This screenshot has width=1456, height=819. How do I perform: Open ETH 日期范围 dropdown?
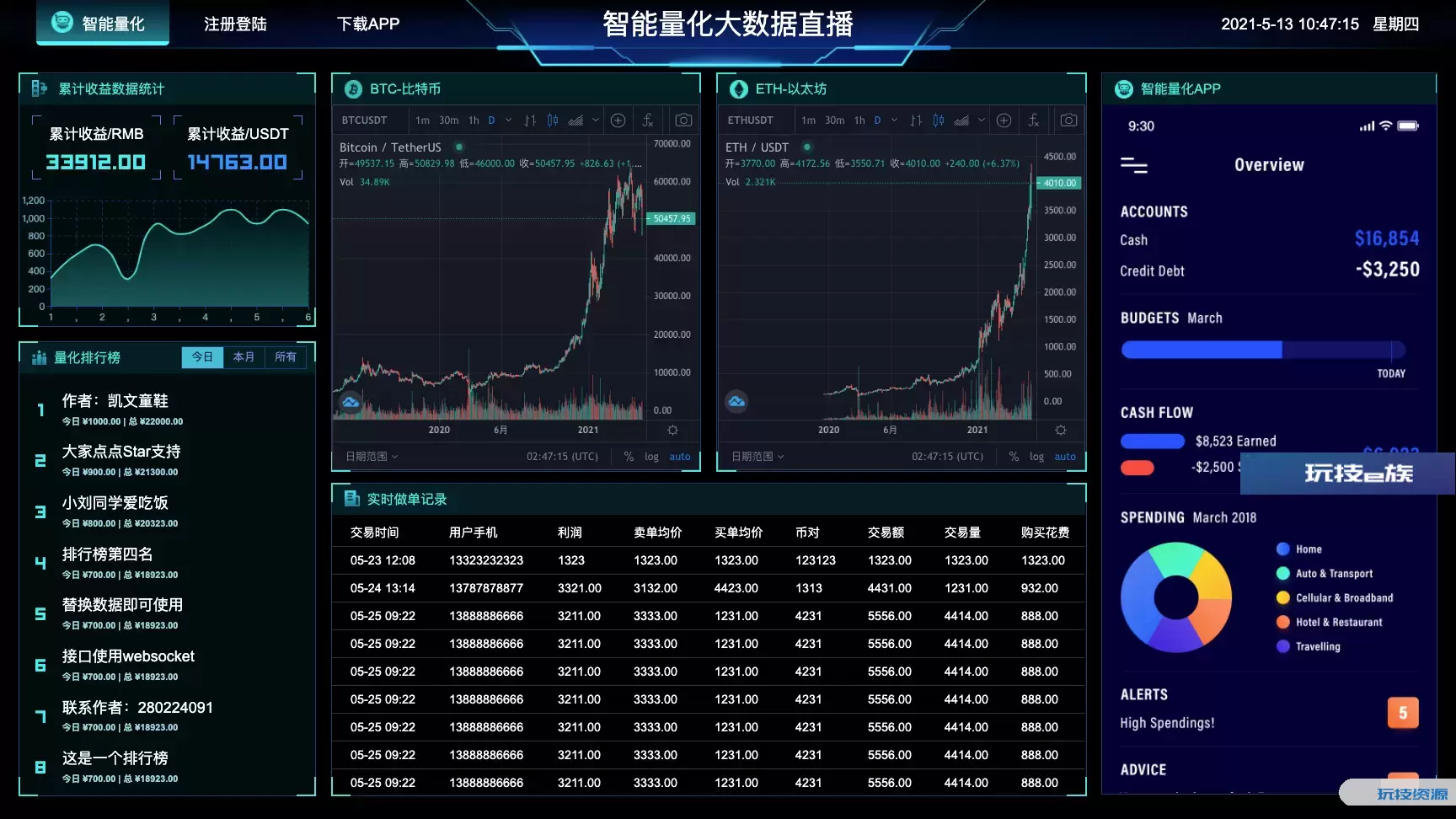tap(757, 457)
